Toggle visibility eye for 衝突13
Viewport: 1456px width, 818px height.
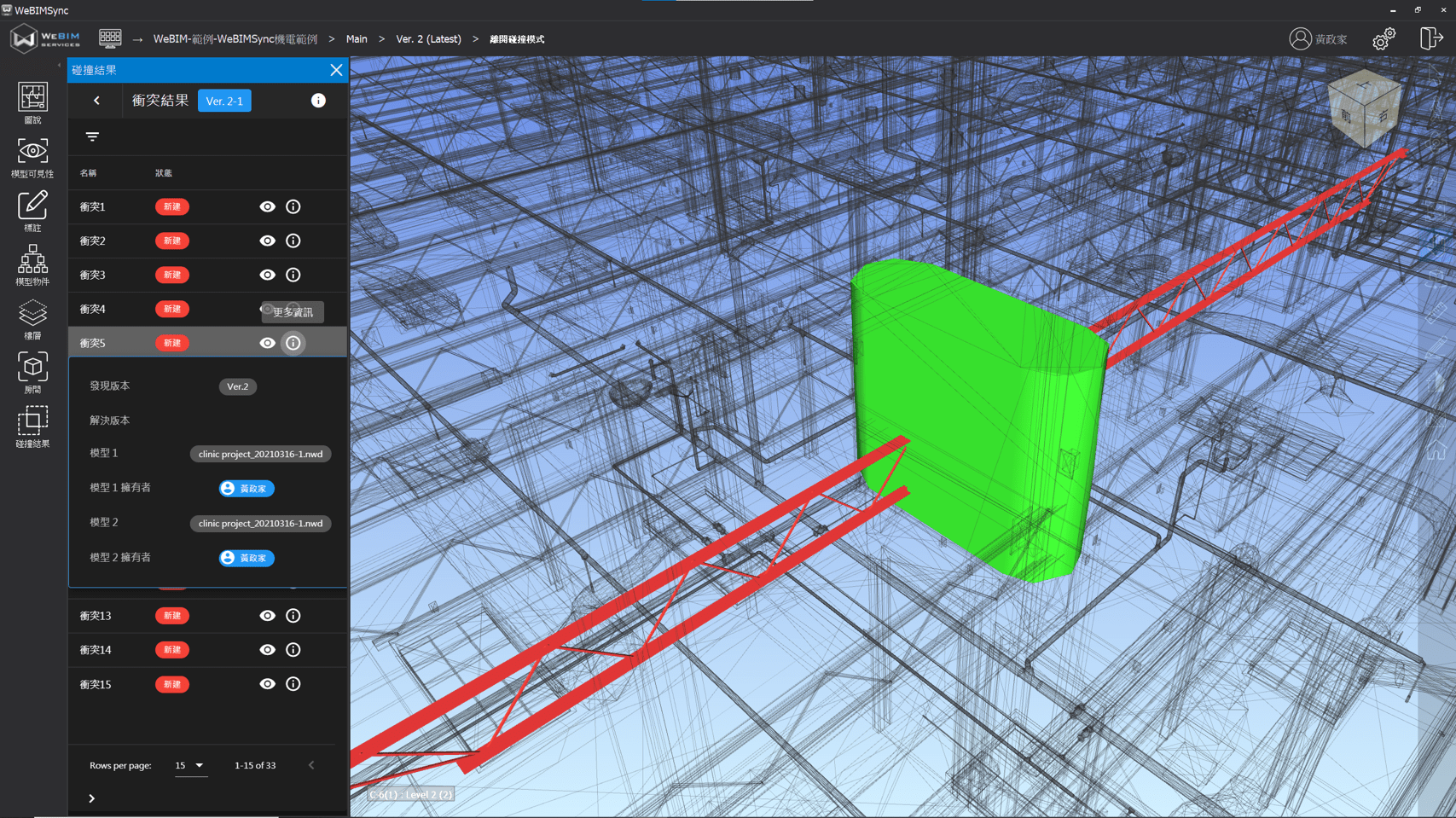pyautogui.click(x=267, y=616)
